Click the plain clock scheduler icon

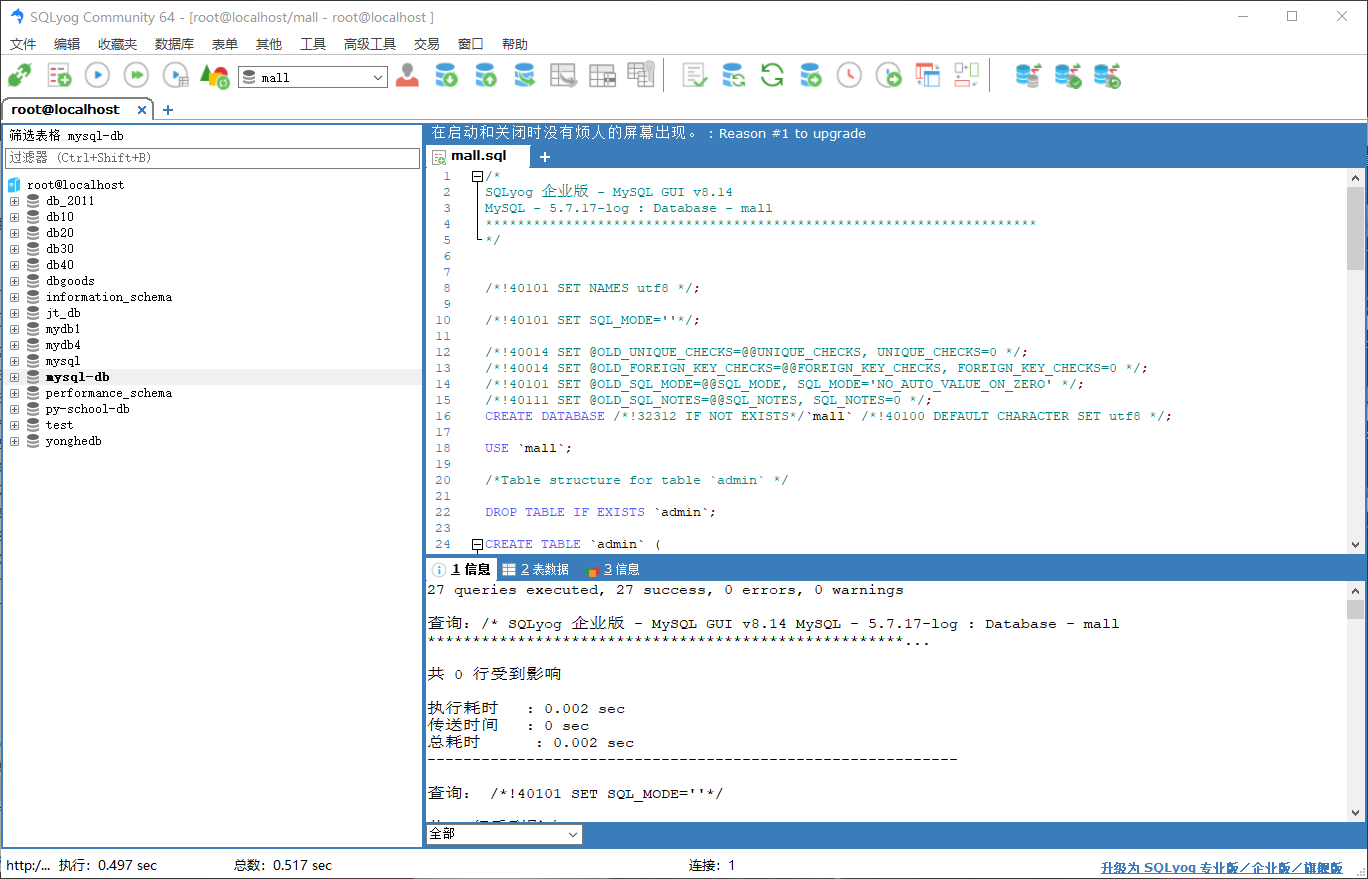[x=849, y=75]
